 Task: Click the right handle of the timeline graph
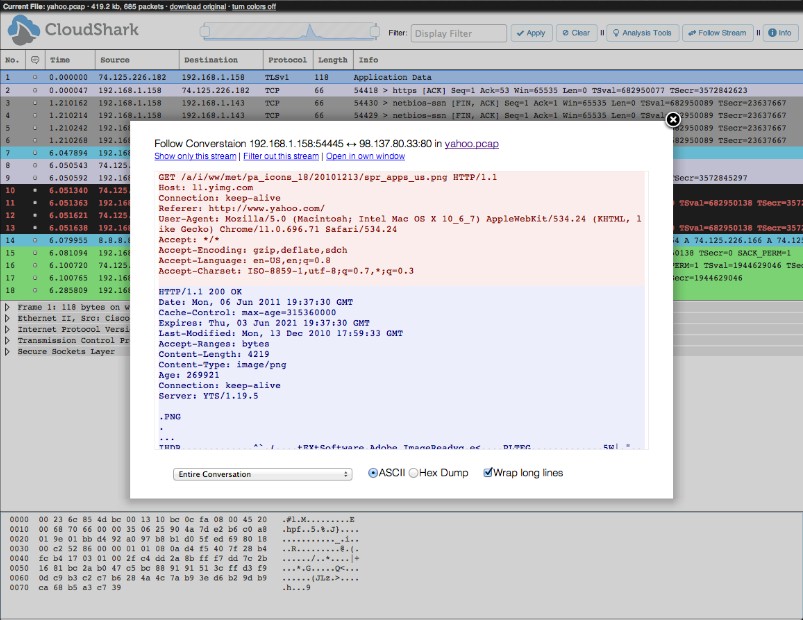coord(374,32)
